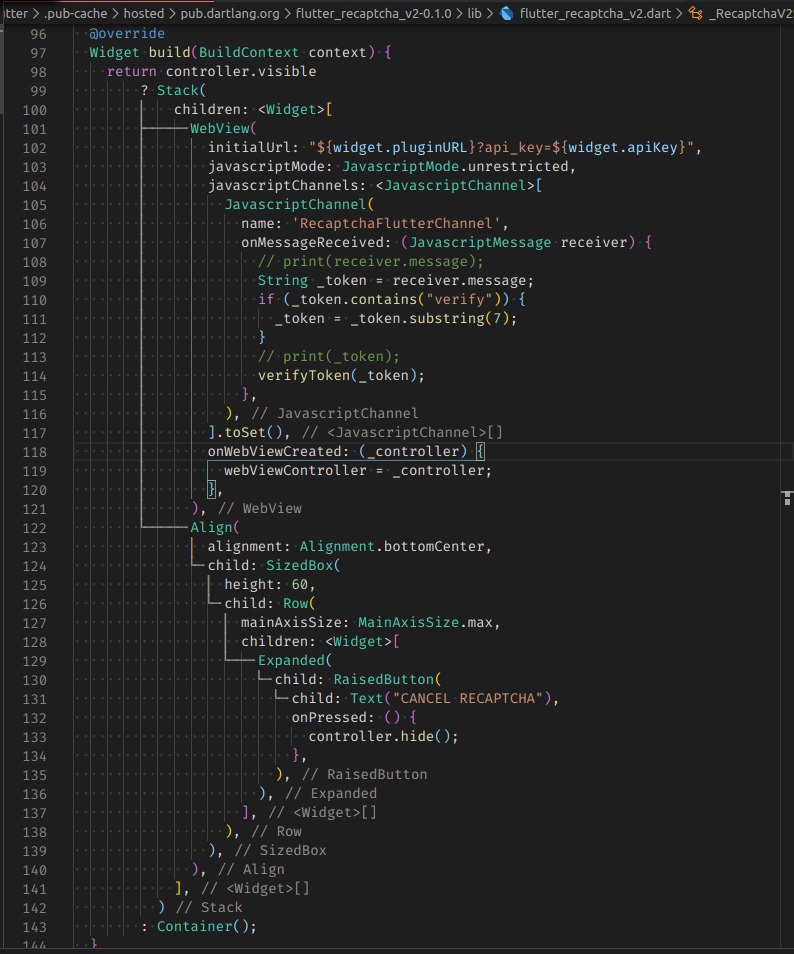794x954 pixels.
Task: Click 'onWebViewCreated:' parameter
Action: tap(279, 451)
